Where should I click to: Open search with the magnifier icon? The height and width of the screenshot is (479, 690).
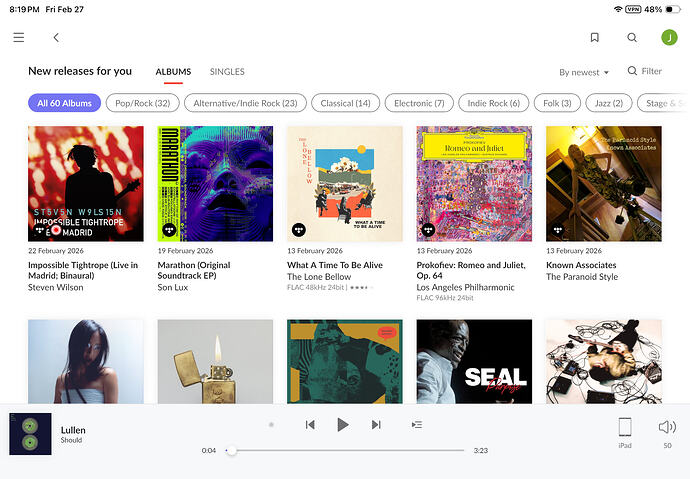[632, 38]
